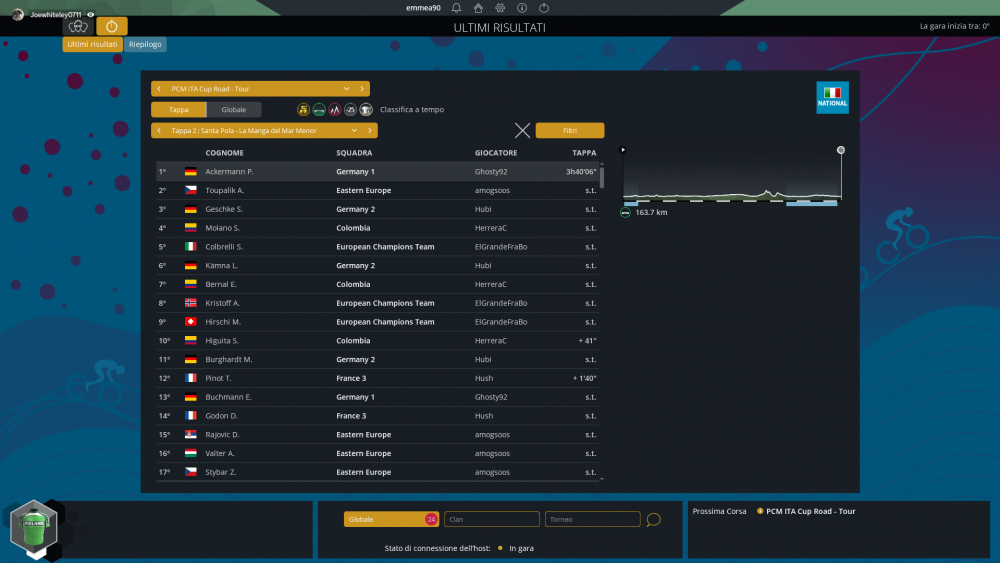Open the Globale chat channel tab
The width and height of the screenshot is (1000, 563).
[391, 520]
